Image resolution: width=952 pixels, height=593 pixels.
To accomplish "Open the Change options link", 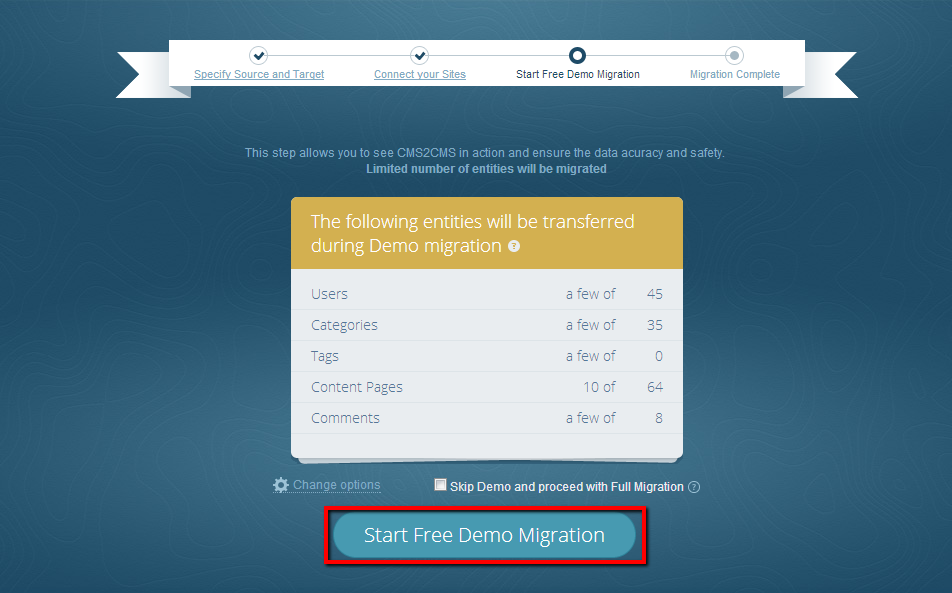I will pos(336,484).
